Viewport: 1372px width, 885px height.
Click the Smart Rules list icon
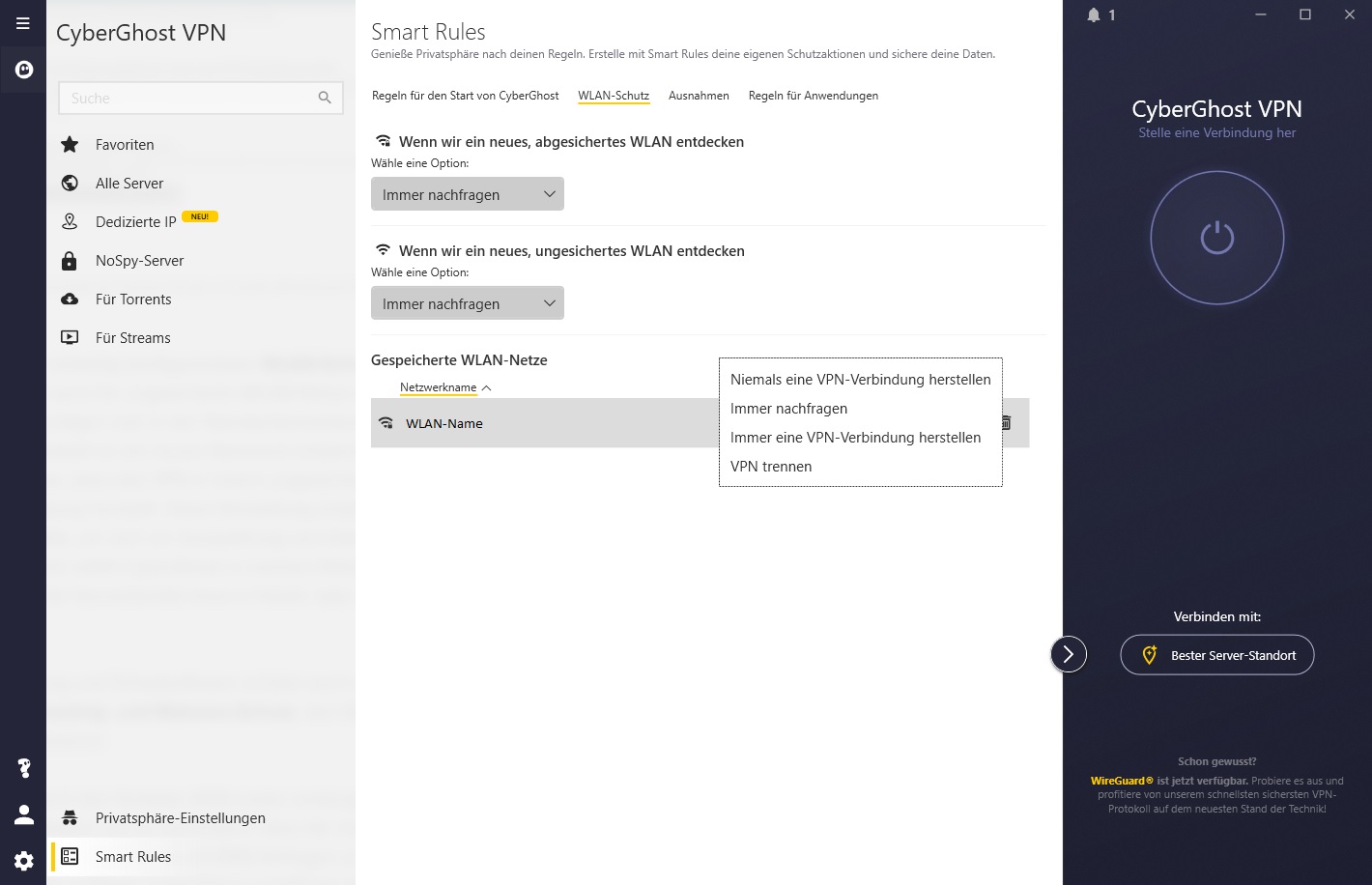[70, 857]
